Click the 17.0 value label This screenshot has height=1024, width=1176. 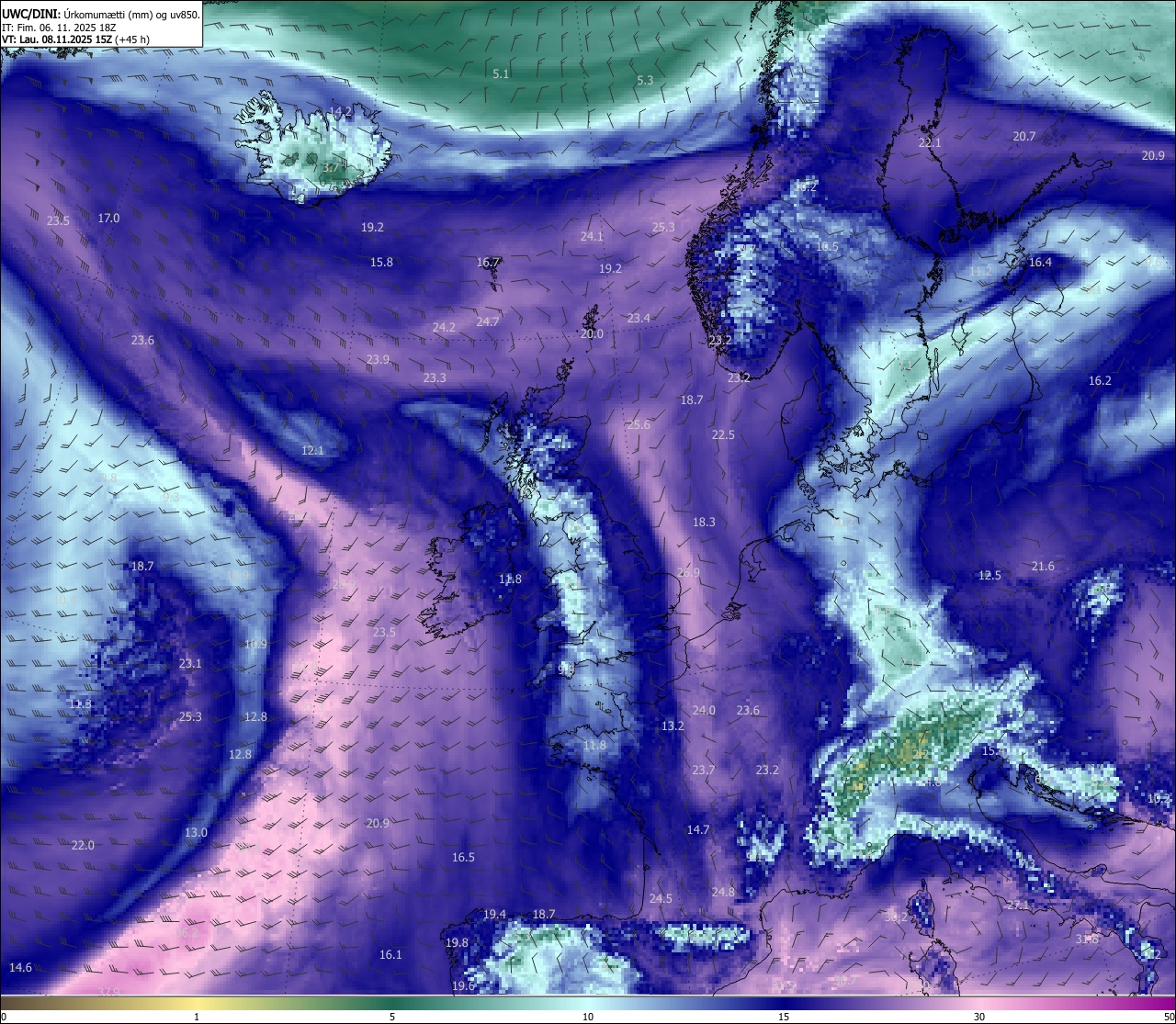108,219
